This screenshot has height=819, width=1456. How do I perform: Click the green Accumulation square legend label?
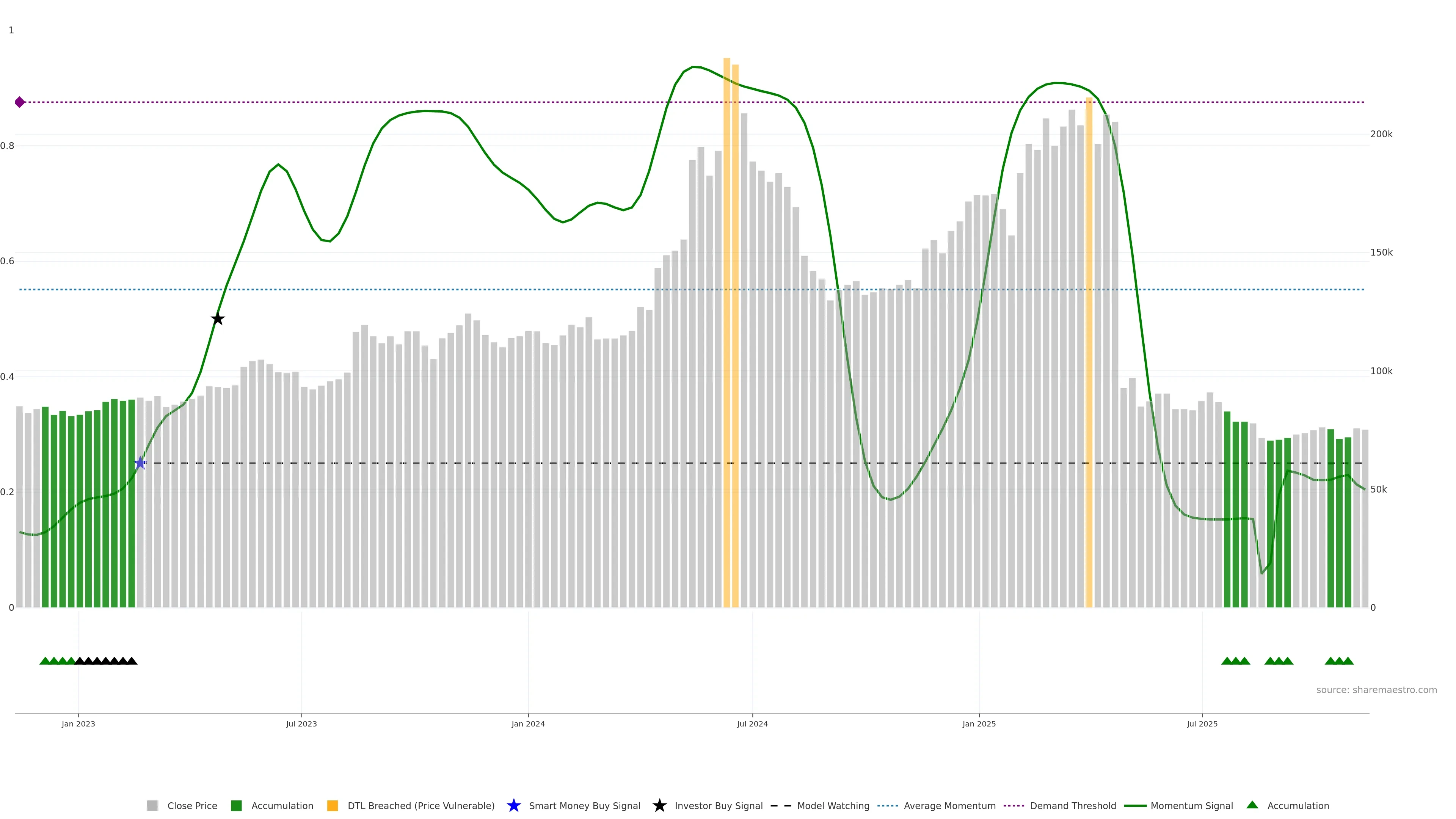tap(282, 805)
